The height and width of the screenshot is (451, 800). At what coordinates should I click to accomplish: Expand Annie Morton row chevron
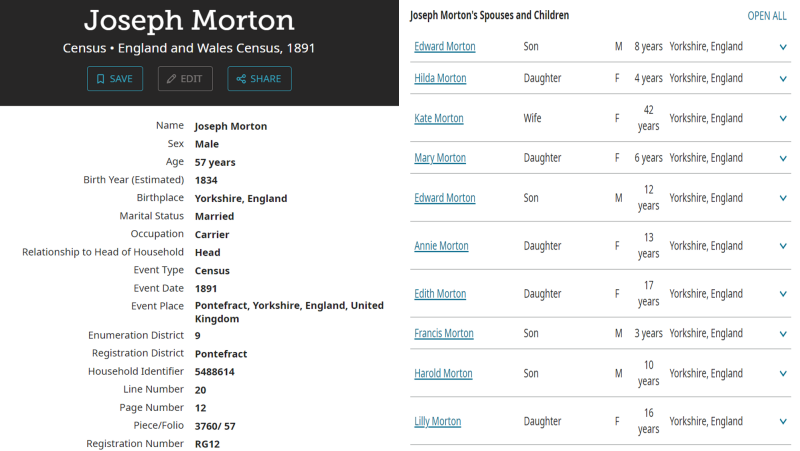[x=783, y=246]
